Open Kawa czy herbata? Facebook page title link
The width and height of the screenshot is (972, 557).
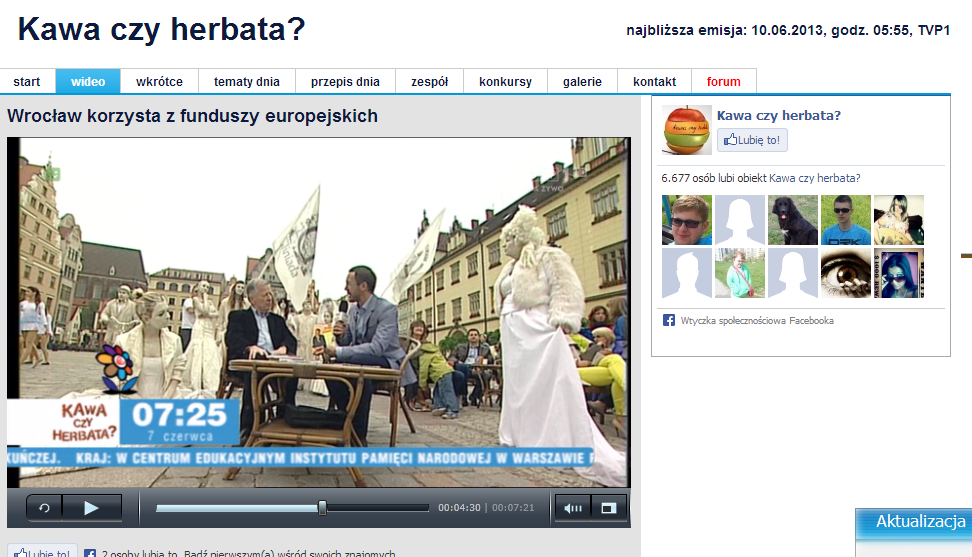(x=779, y=115)
